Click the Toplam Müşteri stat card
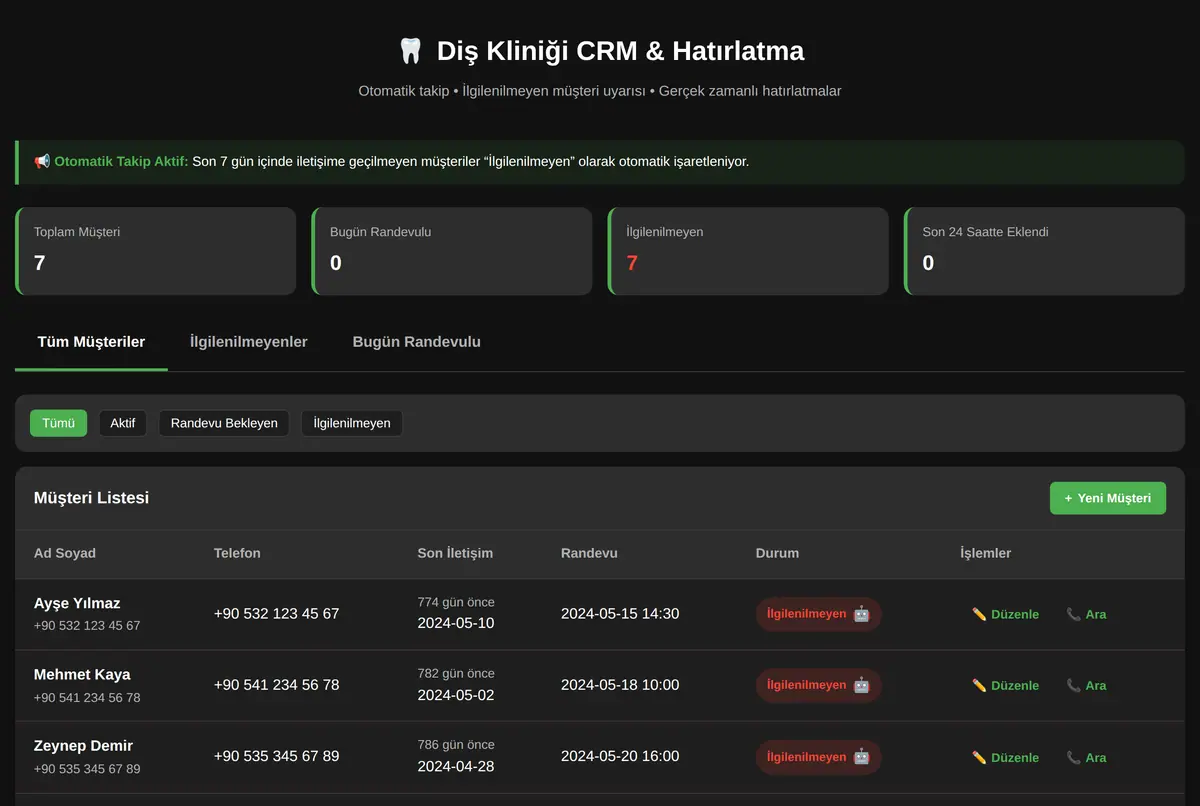The height and width of the screenshot is (806, 1200). tap(156, 251)
